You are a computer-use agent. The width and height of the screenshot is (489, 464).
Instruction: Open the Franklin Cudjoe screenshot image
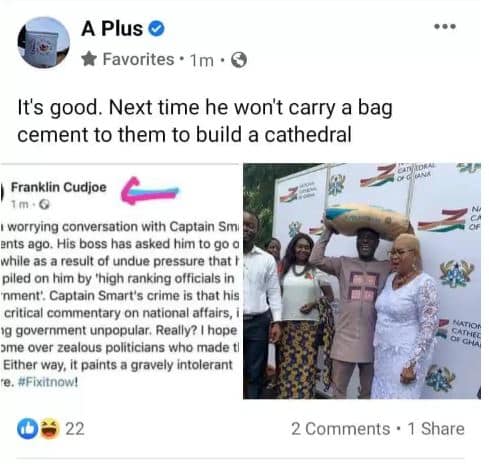120,281
